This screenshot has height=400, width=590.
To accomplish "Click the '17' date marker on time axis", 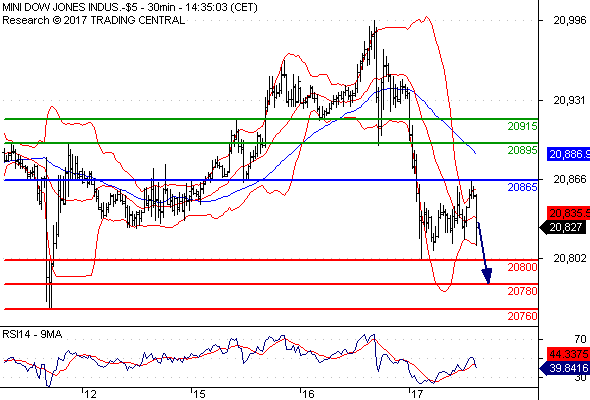I will 416,394.
